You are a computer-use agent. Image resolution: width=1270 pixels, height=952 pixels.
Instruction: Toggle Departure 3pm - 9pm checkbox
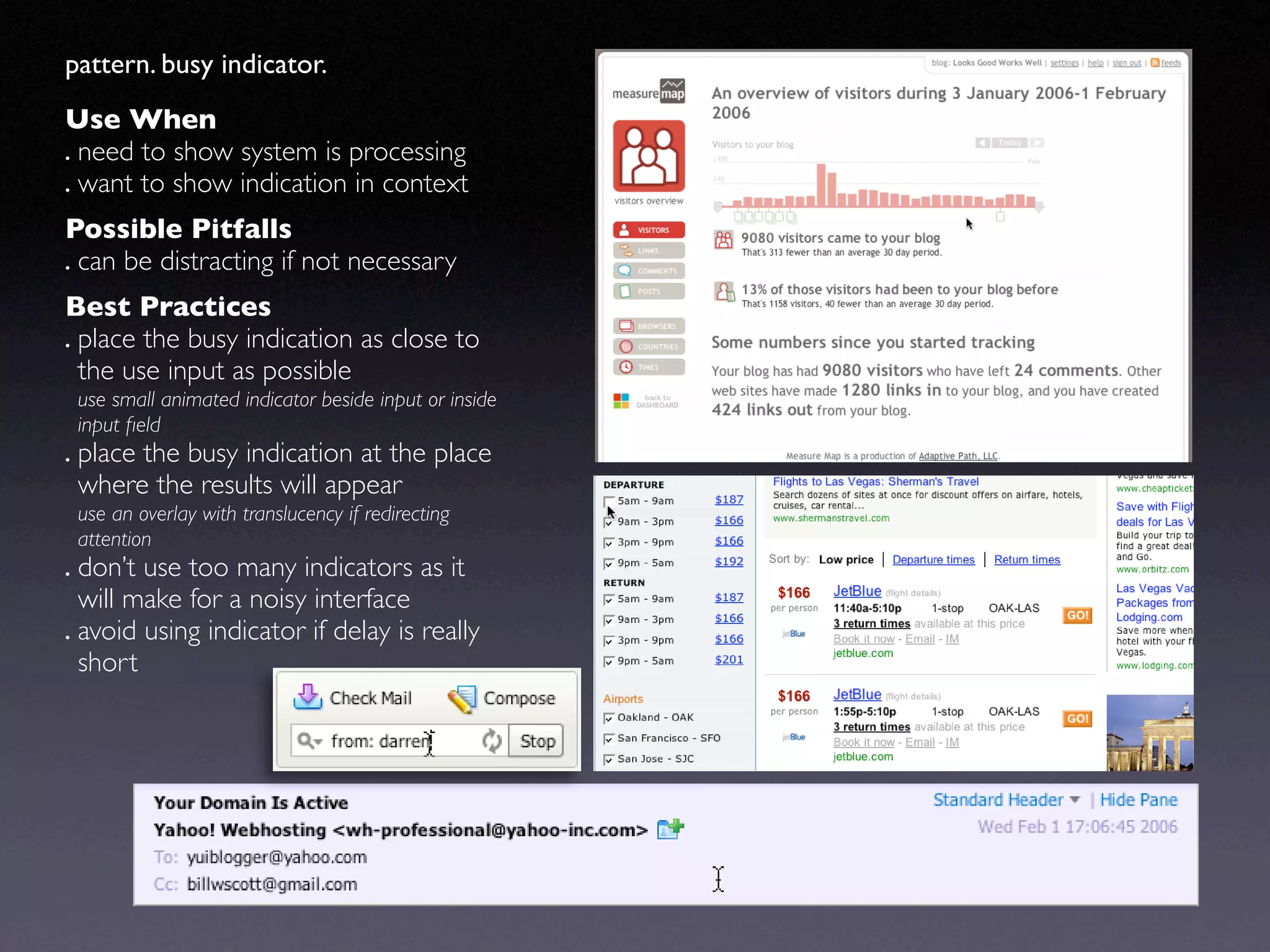(609, 543)
